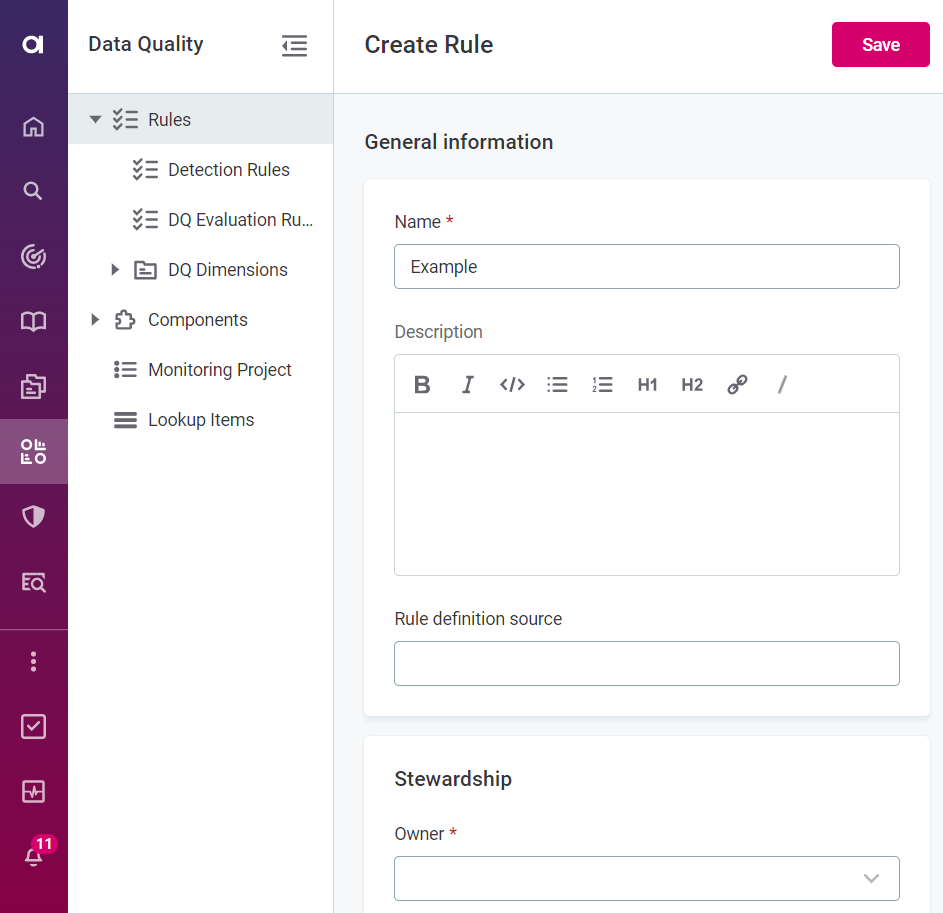Toggle italic formatting in Description editor
The width and height of the screenshot is (943, 913).
pyautogui.click(x=467, y=385)
